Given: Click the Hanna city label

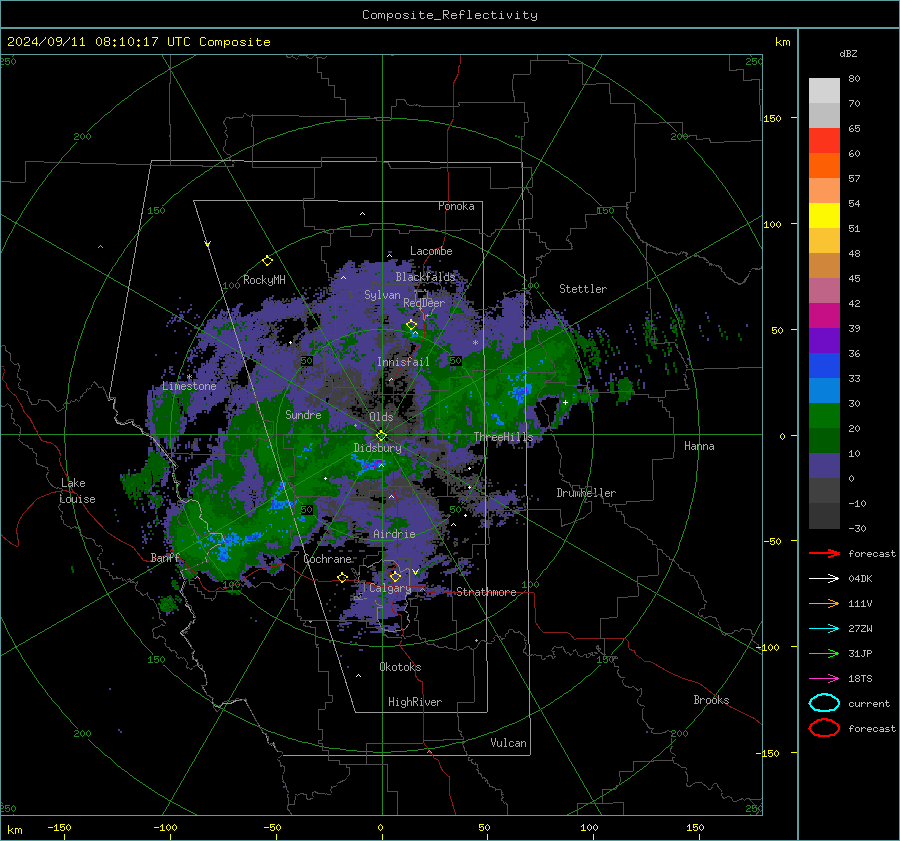Looking at the screenshot, I should [699, 446].
